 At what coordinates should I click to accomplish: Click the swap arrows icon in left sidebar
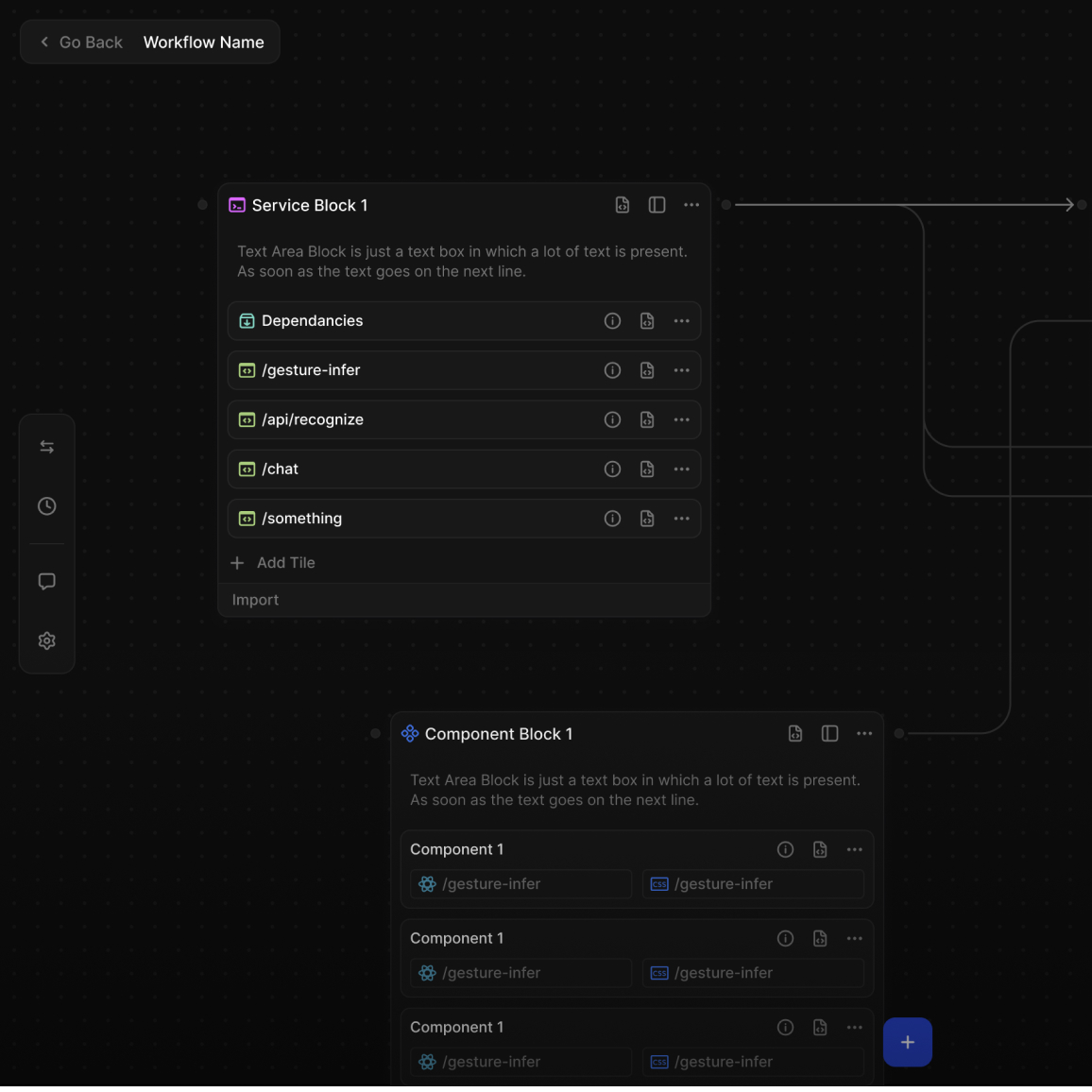(x=46, y=447)
